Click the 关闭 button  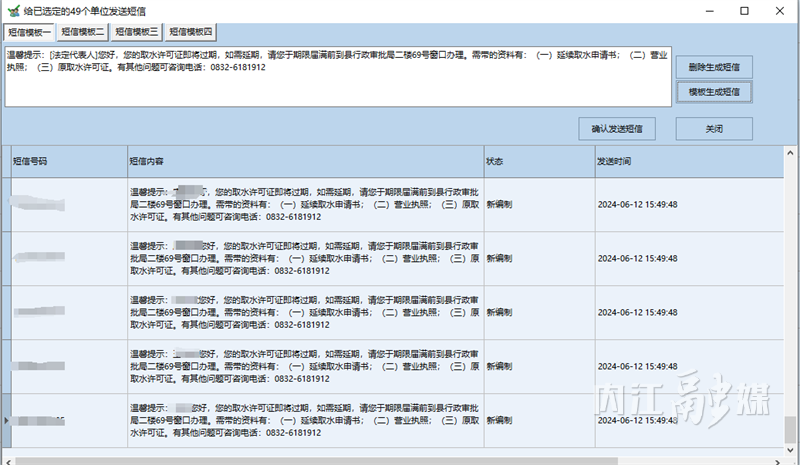(714, 129)
